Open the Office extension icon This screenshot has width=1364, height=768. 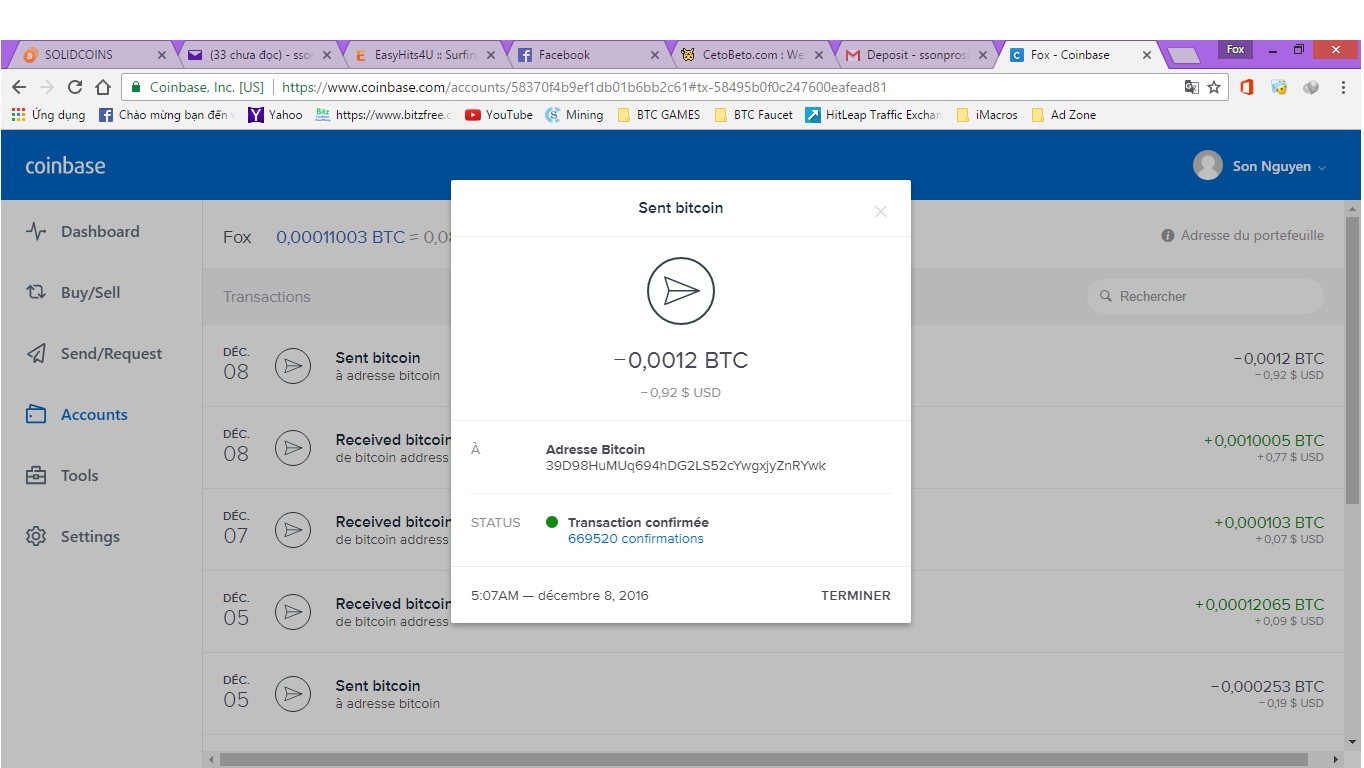1247,87
